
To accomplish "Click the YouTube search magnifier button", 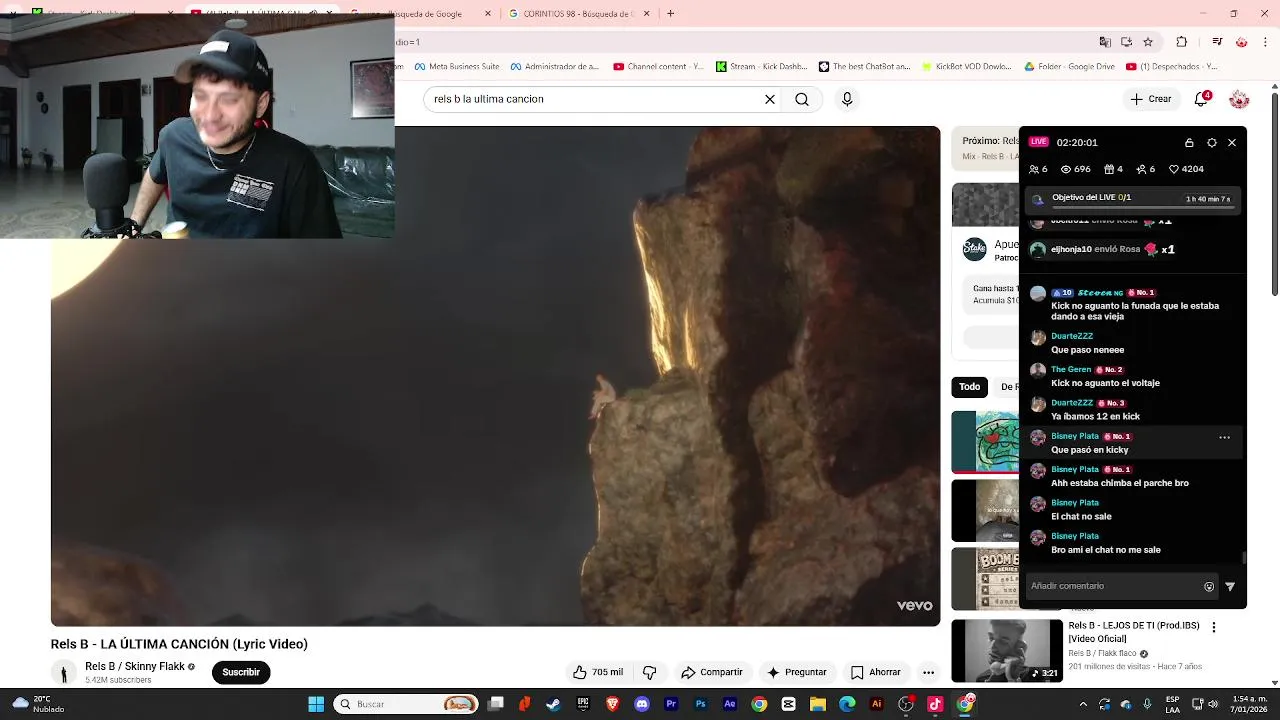I will pyautogui.click(x=802, y=99).
